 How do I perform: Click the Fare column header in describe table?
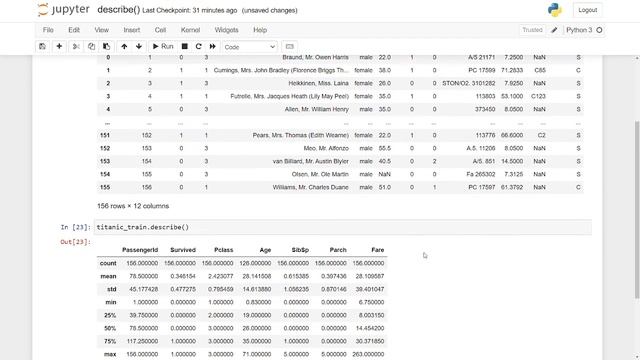(x=378, y=250)
